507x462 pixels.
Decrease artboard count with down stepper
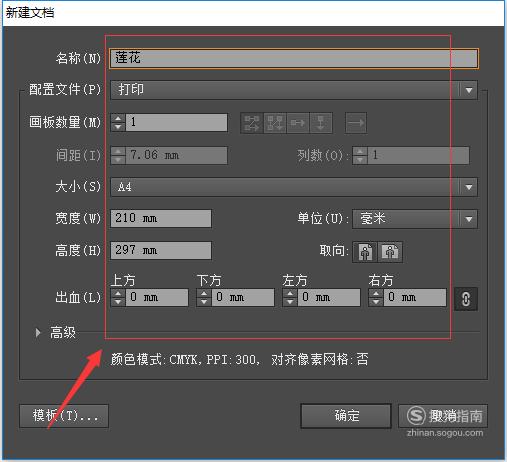118,127
